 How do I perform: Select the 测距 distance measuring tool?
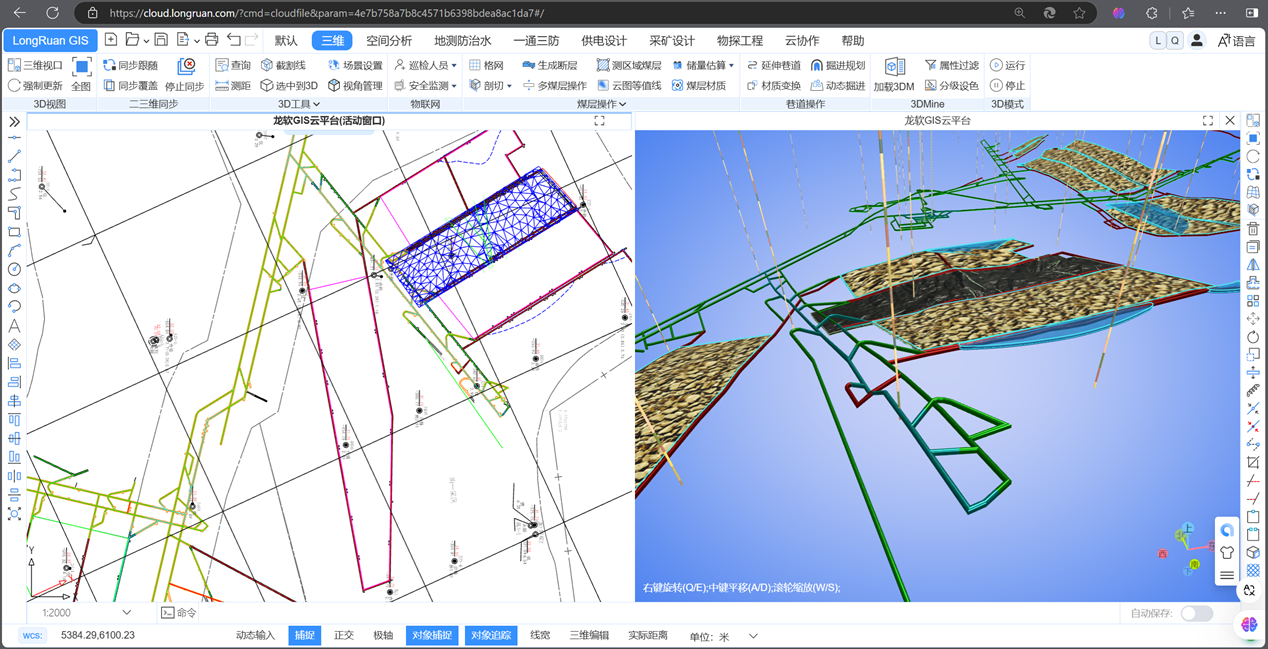(232, 86)
